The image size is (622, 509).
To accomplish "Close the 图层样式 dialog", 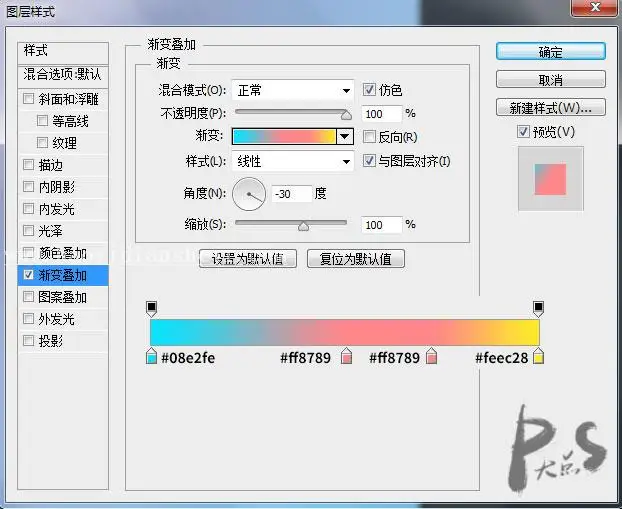I will [x=595, y=7].
